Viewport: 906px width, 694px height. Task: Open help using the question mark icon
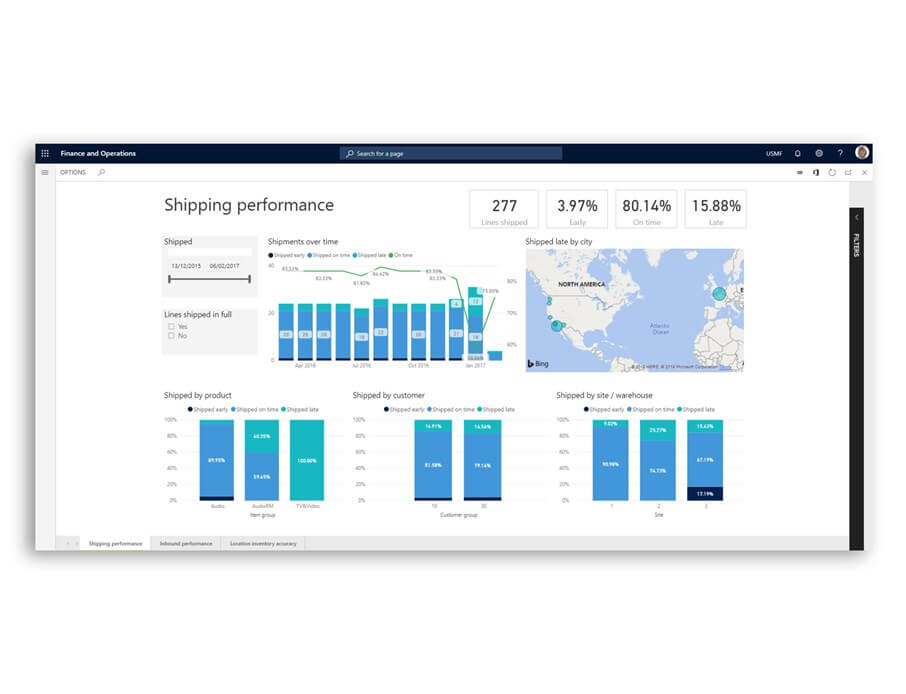pos(841,153)
